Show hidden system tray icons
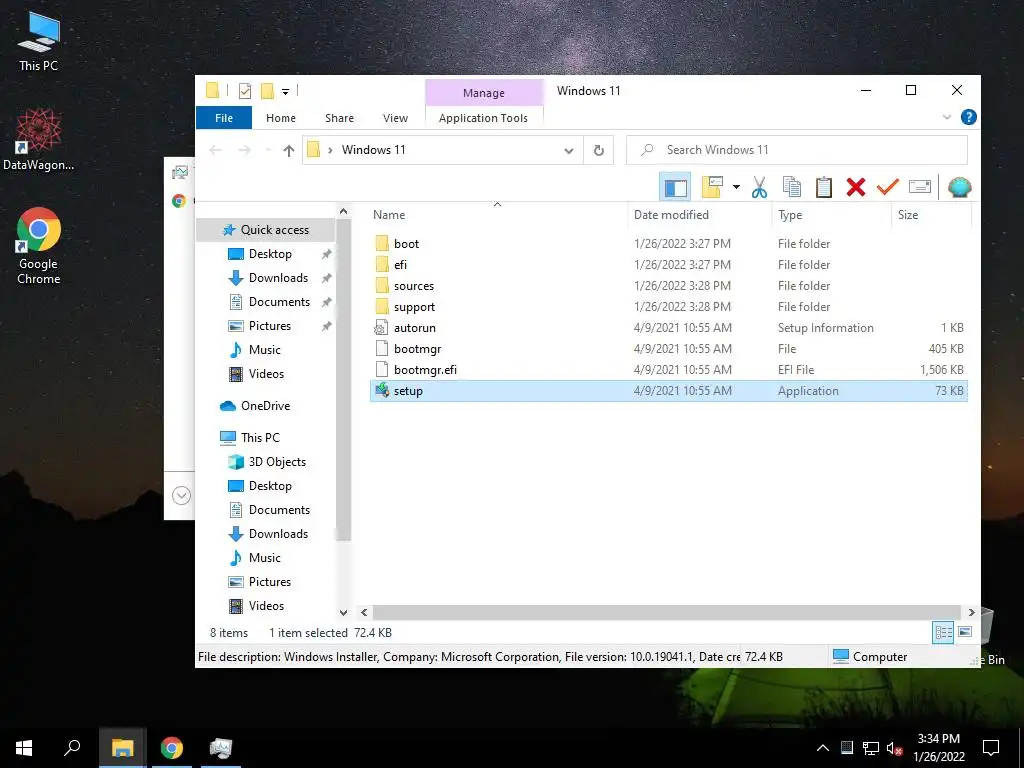The image size is (1024, 768). click(x=823, y=748)
